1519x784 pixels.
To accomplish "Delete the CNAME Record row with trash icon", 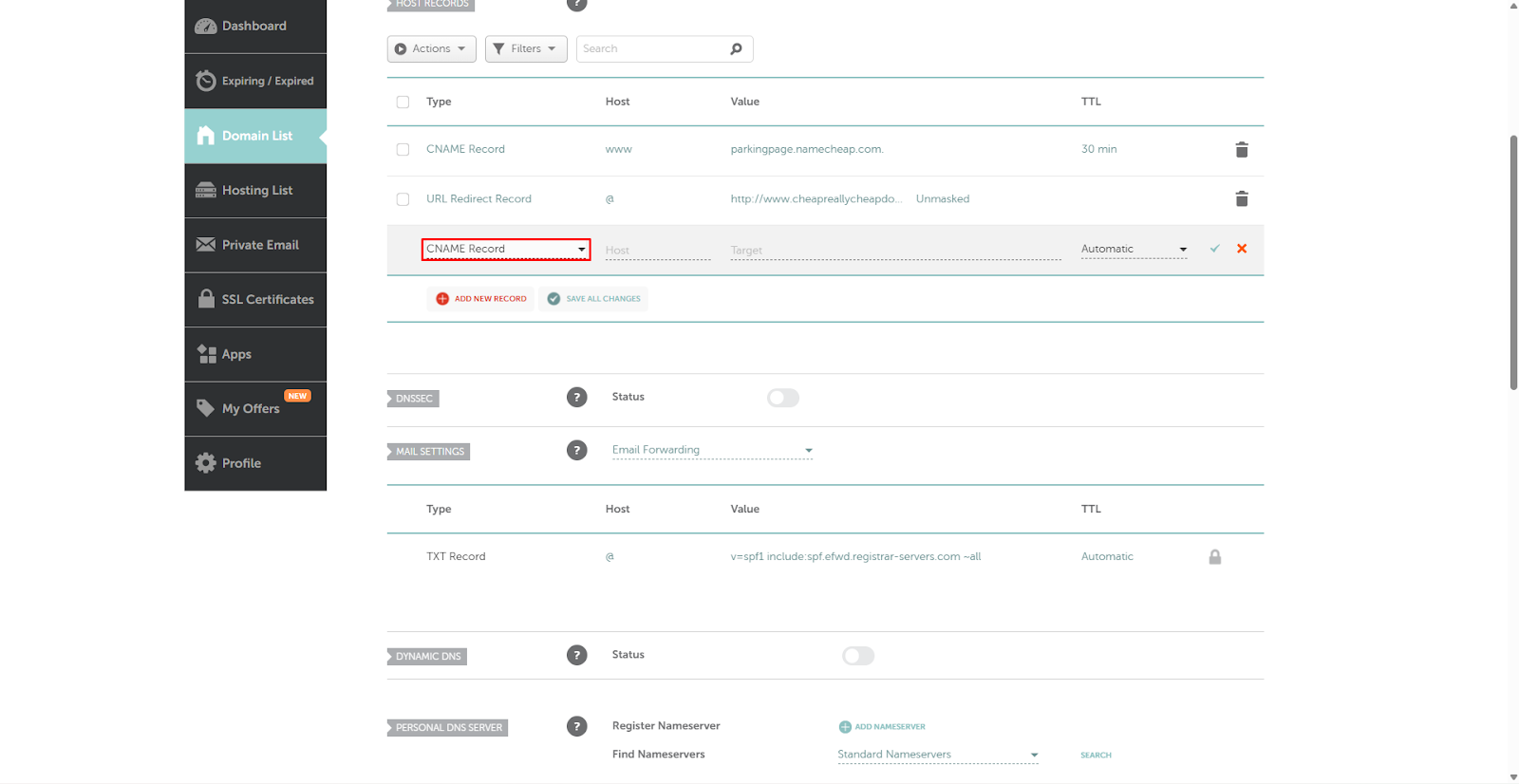I will [x=1241, y=150].
